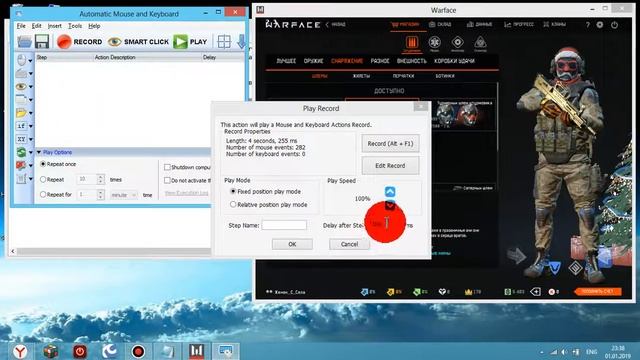Click the orange button in Warface's bottom bar

(598, 291)
